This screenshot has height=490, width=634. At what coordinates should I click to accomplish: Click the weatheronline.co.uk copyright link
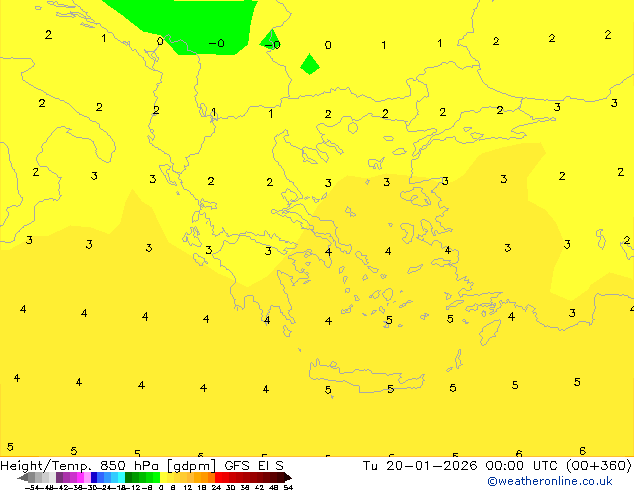[550, 481]
